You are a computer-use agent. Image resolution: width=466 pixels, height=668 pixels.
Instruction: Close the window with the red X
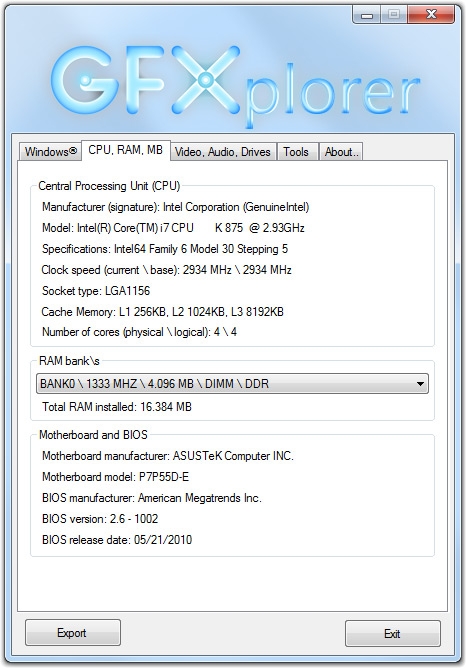[431, 15]
